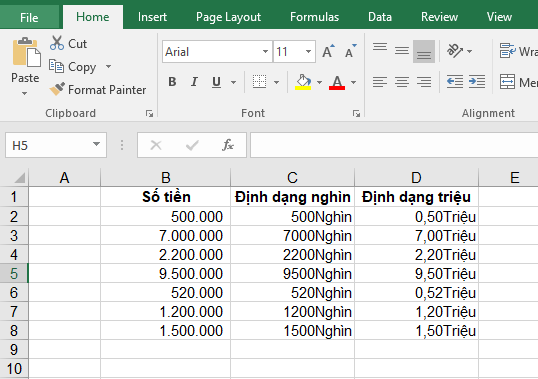Toggle the highlighted Bottom Align button

point(424,51)
